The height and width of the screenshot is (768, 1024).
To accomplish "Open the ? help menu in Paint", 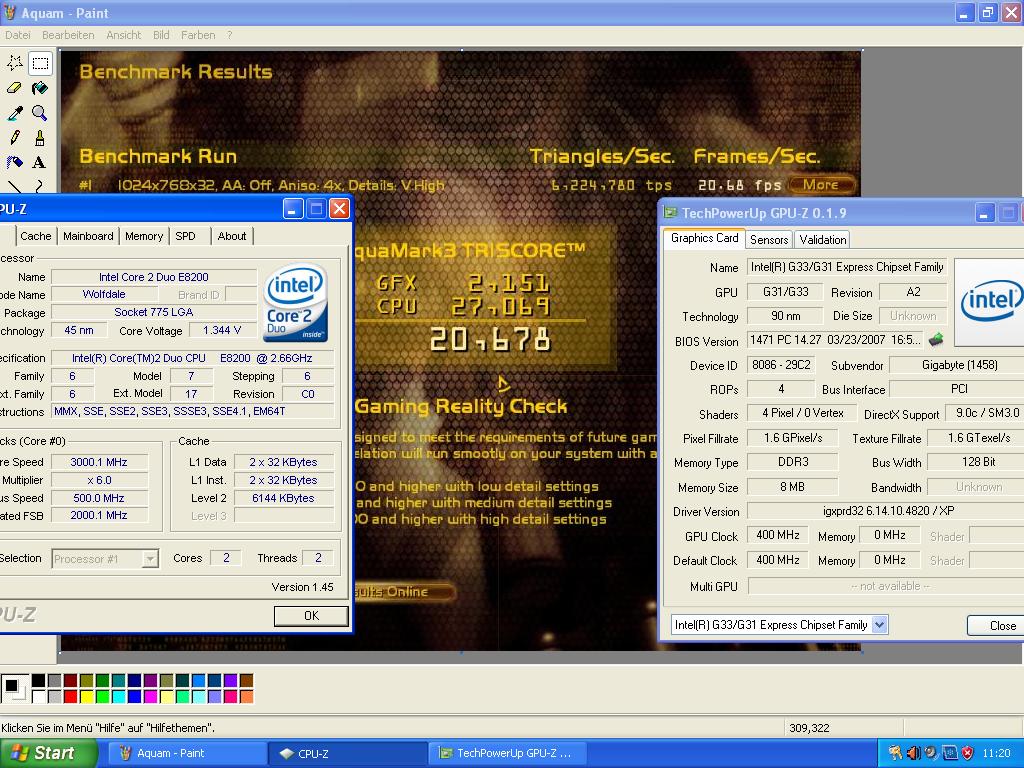I will [229, 35].
